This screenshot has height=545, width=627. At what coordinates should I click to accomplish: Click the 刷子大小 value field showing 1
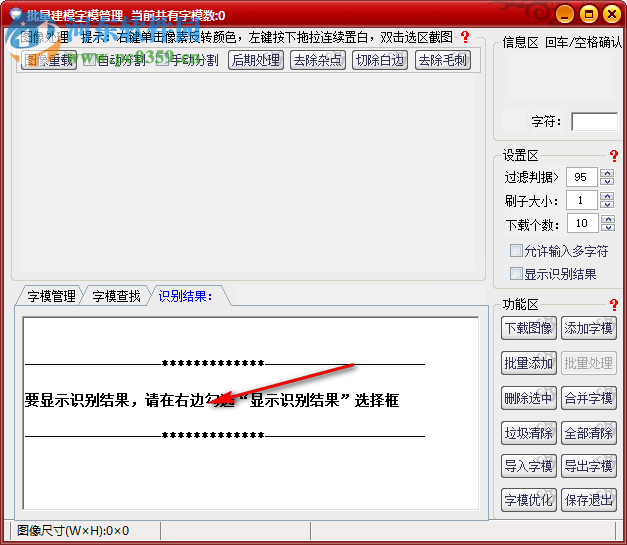point(582,200)
